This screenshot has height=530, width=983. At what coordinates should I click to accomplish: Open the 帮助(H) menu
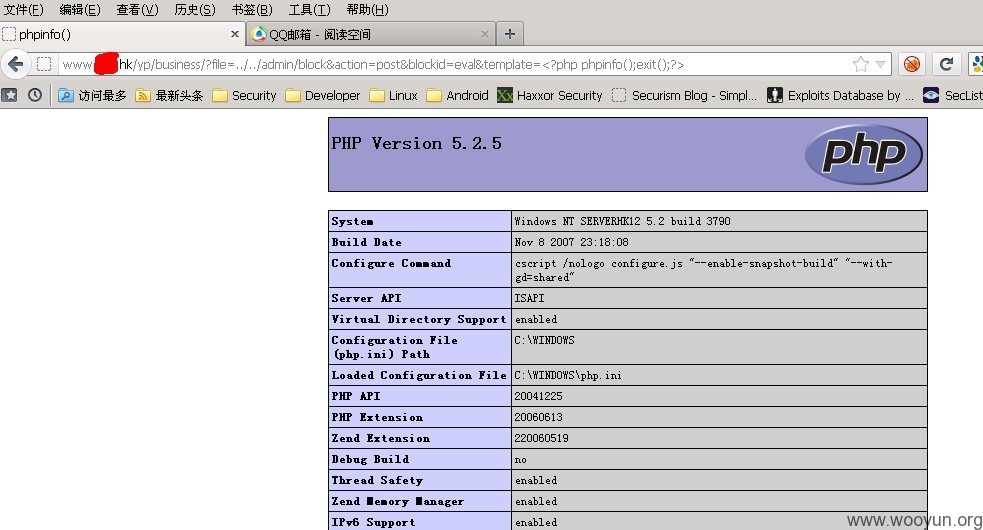click(367, 9)
